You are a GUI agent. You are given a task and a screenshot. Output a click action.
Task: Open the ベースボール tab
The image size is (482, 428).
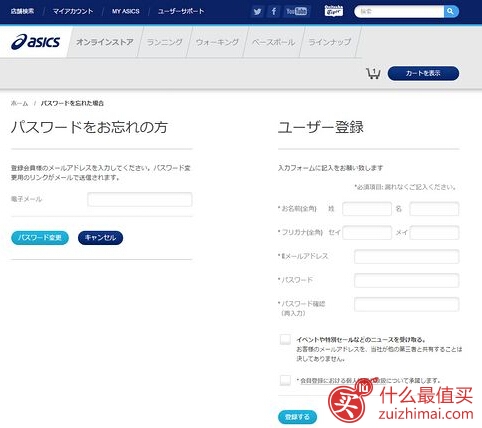(273, 42)
